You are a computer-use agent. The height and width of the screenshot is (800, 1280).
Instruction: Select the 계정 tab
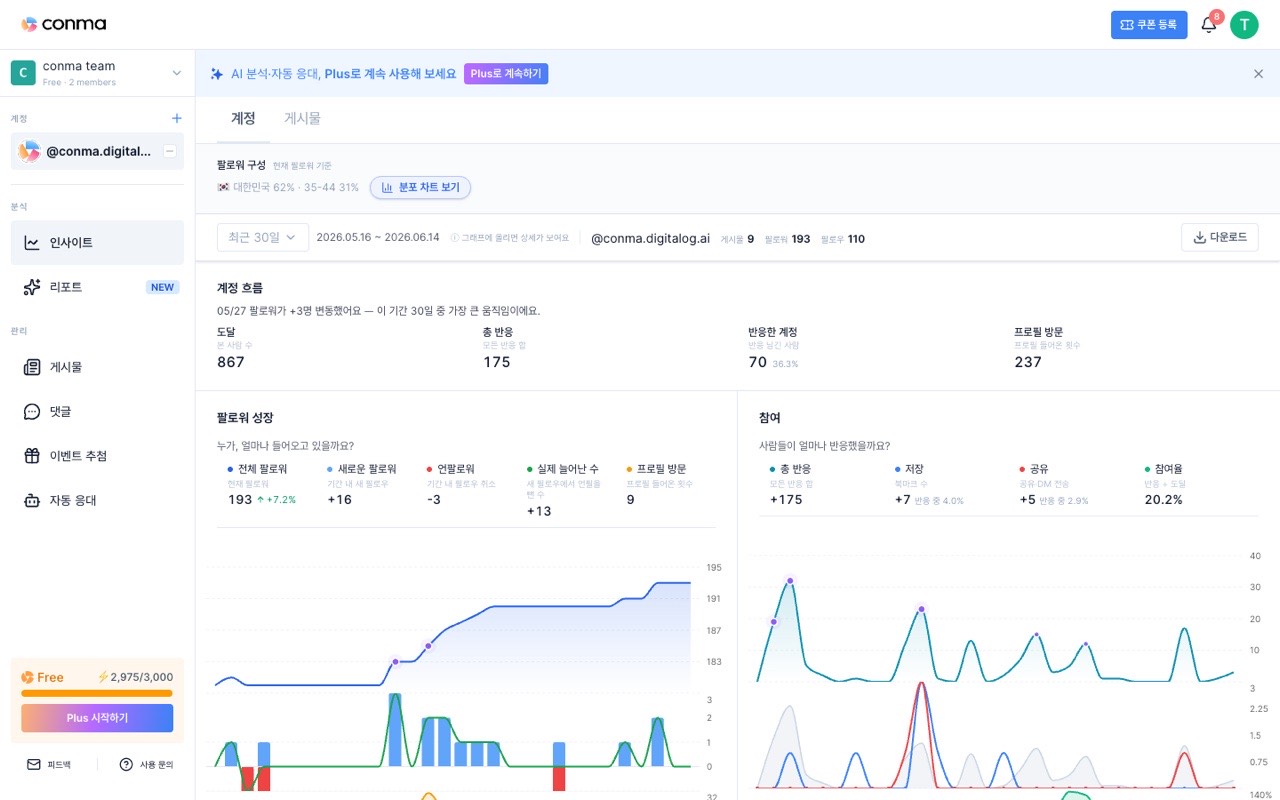(243, 118)
